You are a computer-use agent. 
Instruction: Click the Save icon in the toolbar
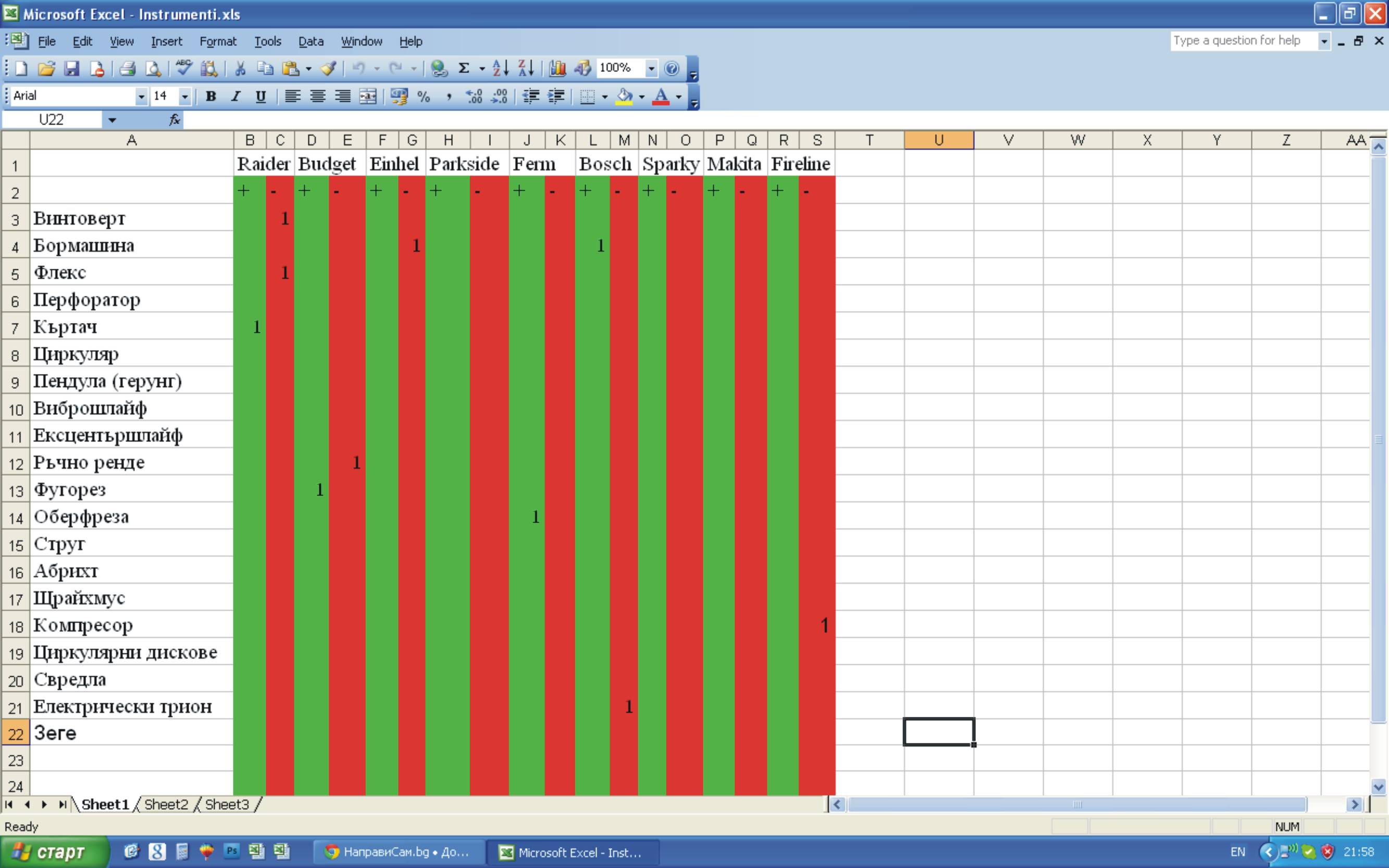tap(71, 69)
